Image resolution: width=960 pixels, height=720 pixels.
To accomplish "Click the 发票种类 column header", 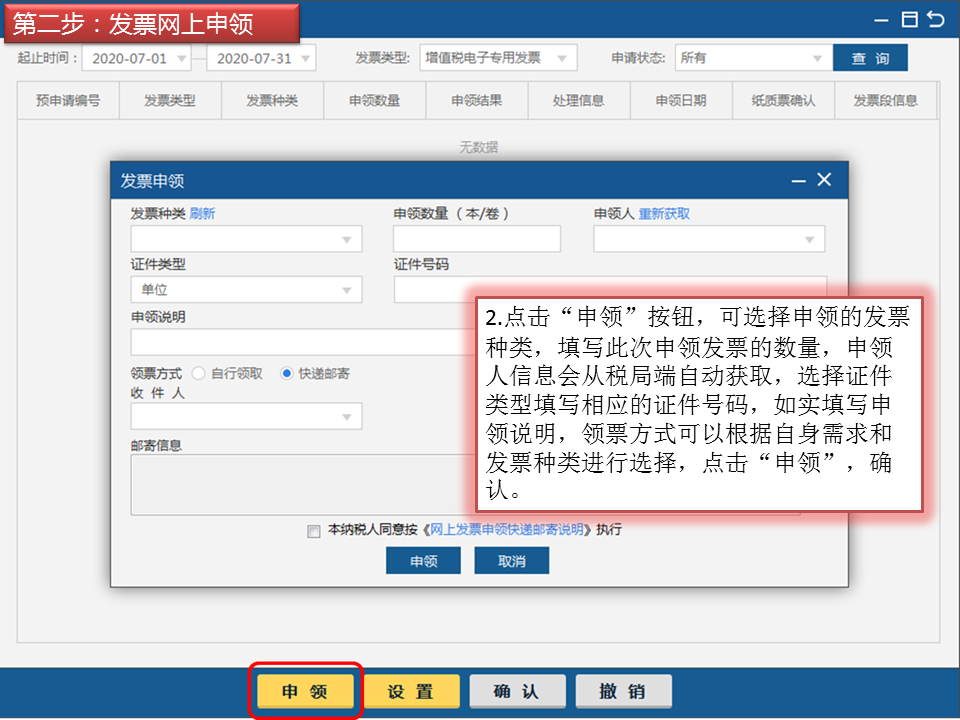I will click(272, 100).
